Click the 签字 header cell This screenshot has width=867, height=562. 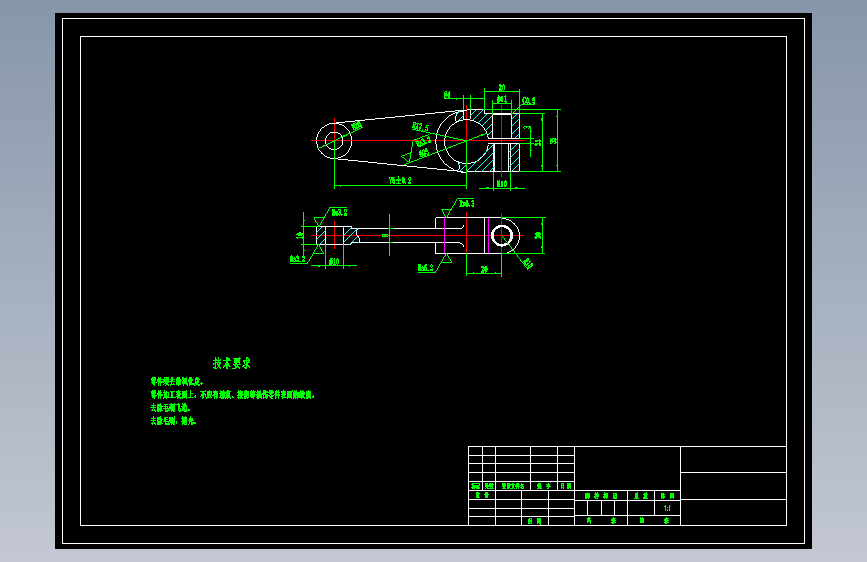pos(544,486)
